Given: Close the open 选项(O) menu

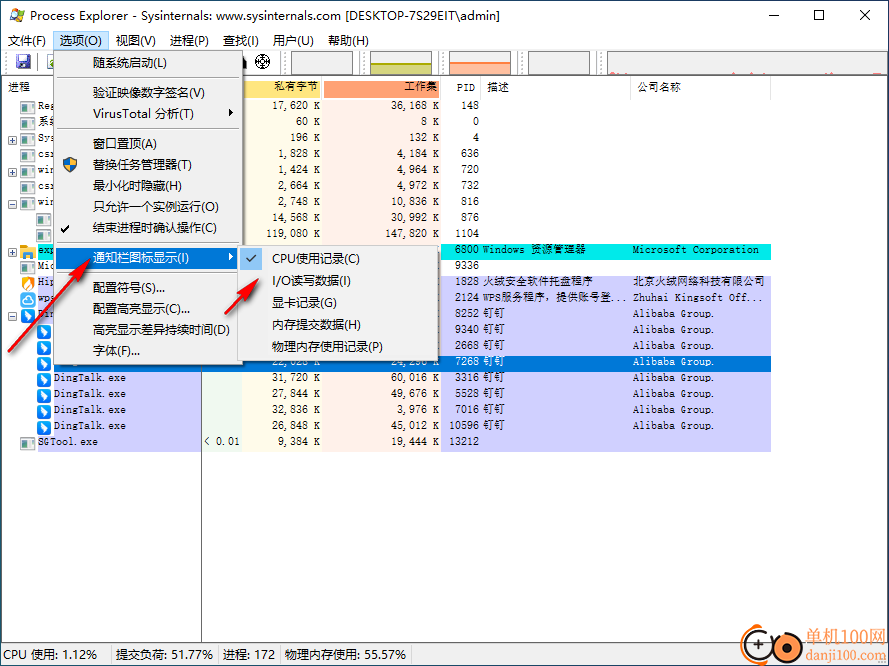Looking at the screenshot, I should tap(81, 41).
